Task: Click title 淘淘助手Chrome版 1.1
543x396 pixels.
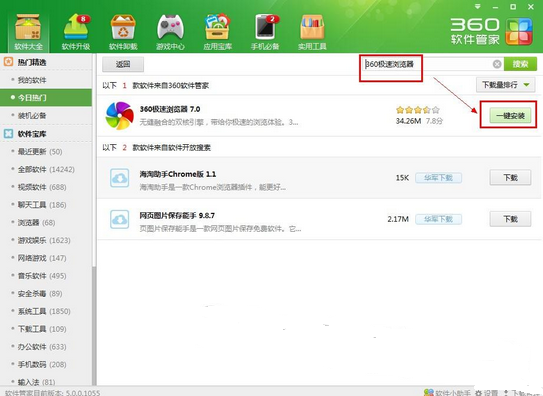Action: pyautogui.click(x=178, y=174)
